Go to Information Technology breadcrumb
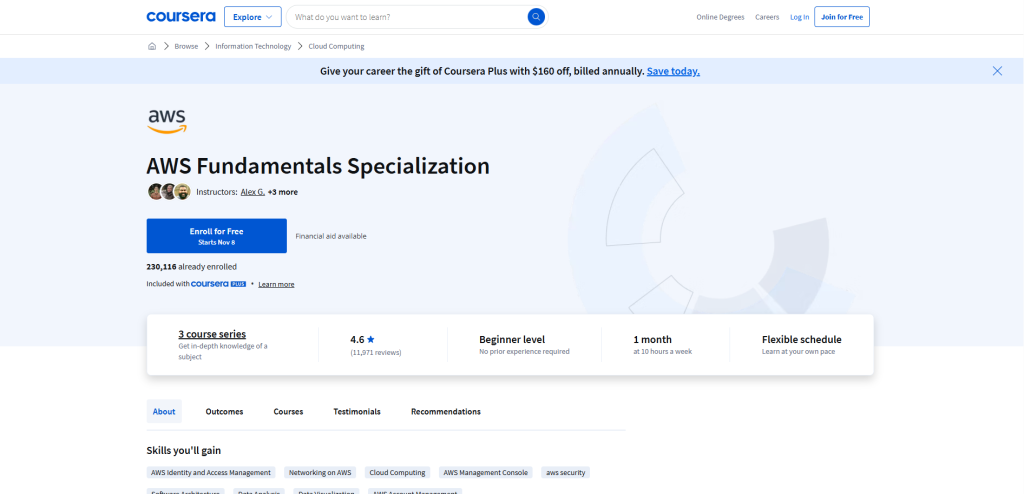The image size is (1024, 494). pyautogui.click(x=253, y=46)
